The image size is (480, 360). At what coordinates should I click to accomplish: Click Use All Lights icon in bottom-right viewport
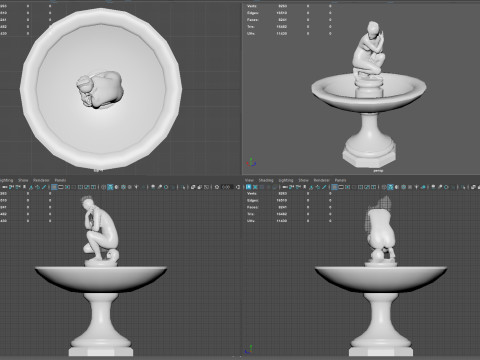(416, 187)
